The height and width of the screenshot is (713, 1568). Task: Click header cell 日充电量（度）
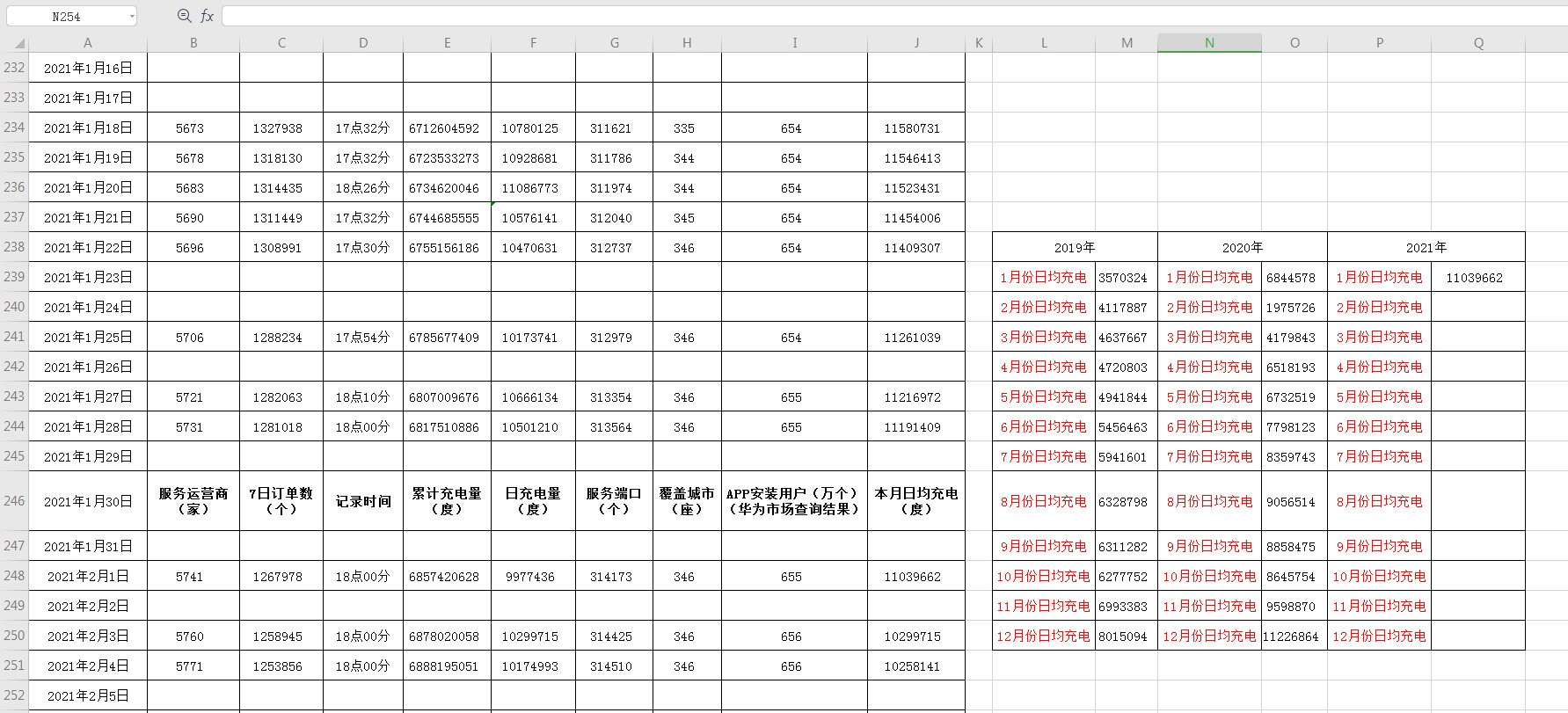[533, 501]
